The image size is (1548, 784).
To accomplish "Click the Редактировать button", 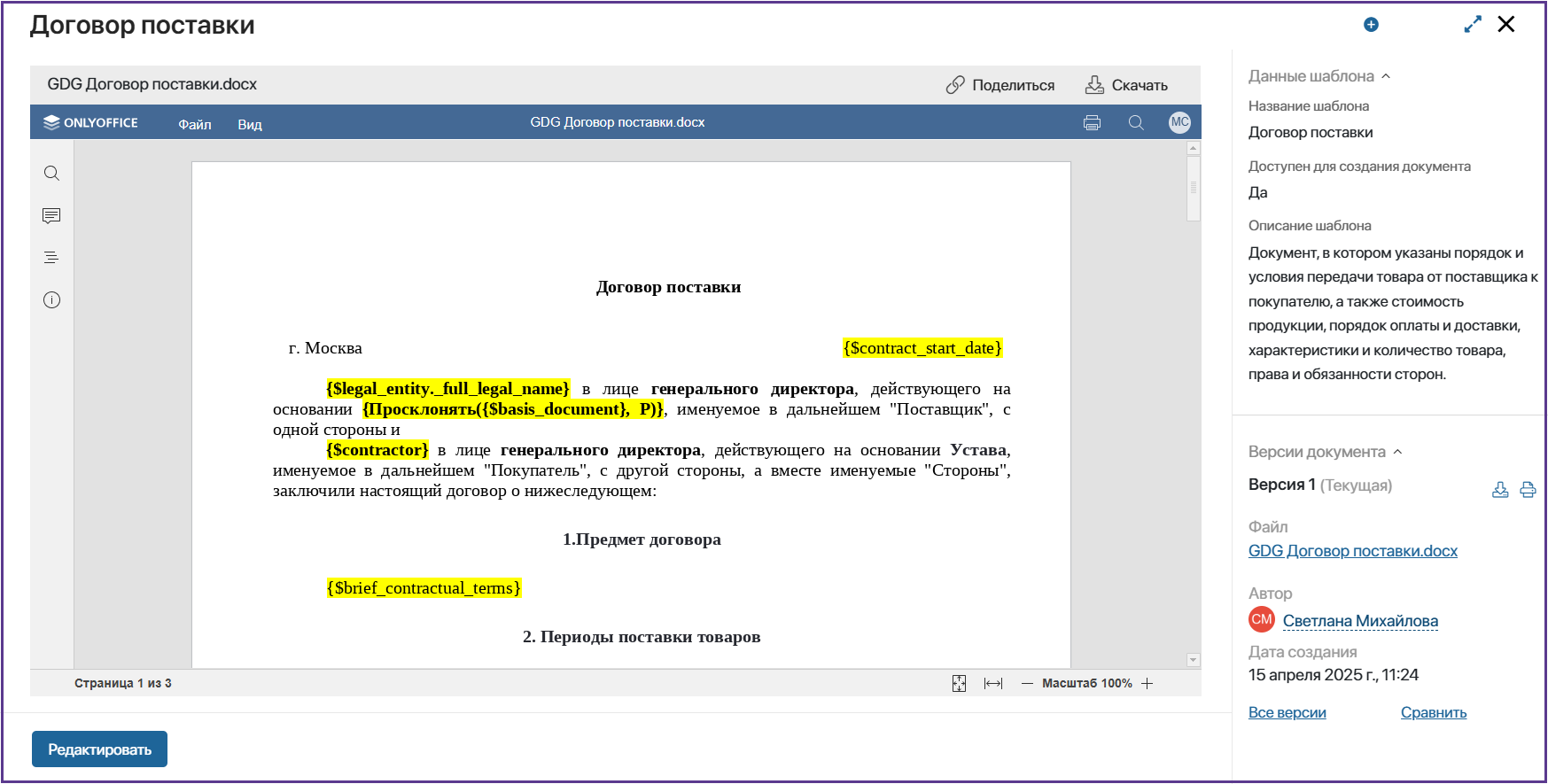I will pyautogui.click(x=99, y=749).
